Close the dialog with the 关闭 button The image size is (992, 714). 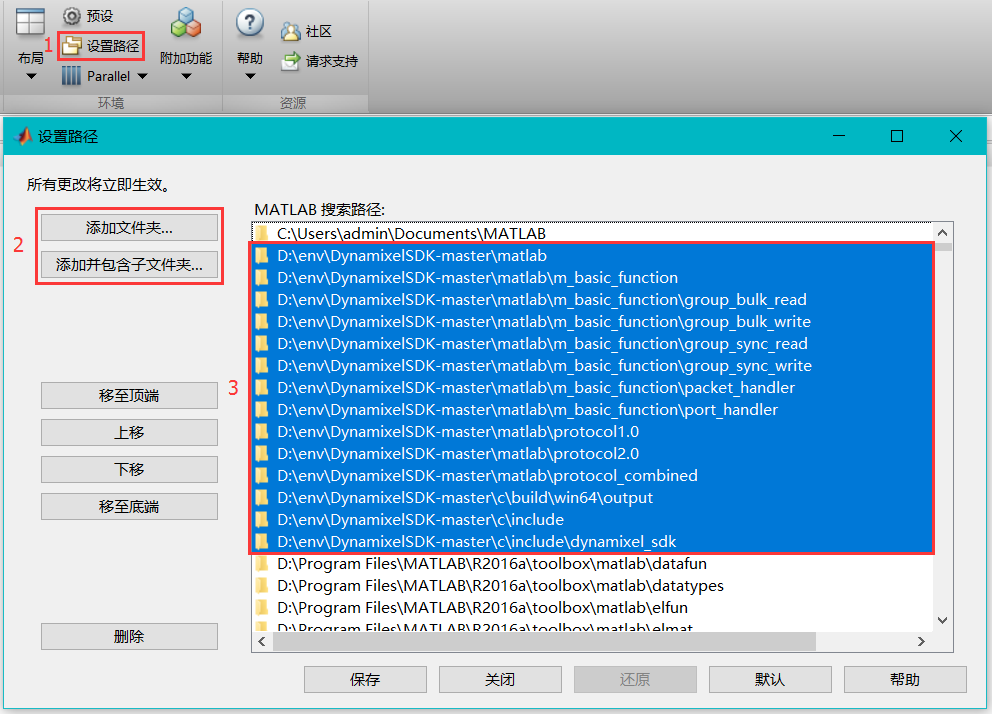(500, 679)
